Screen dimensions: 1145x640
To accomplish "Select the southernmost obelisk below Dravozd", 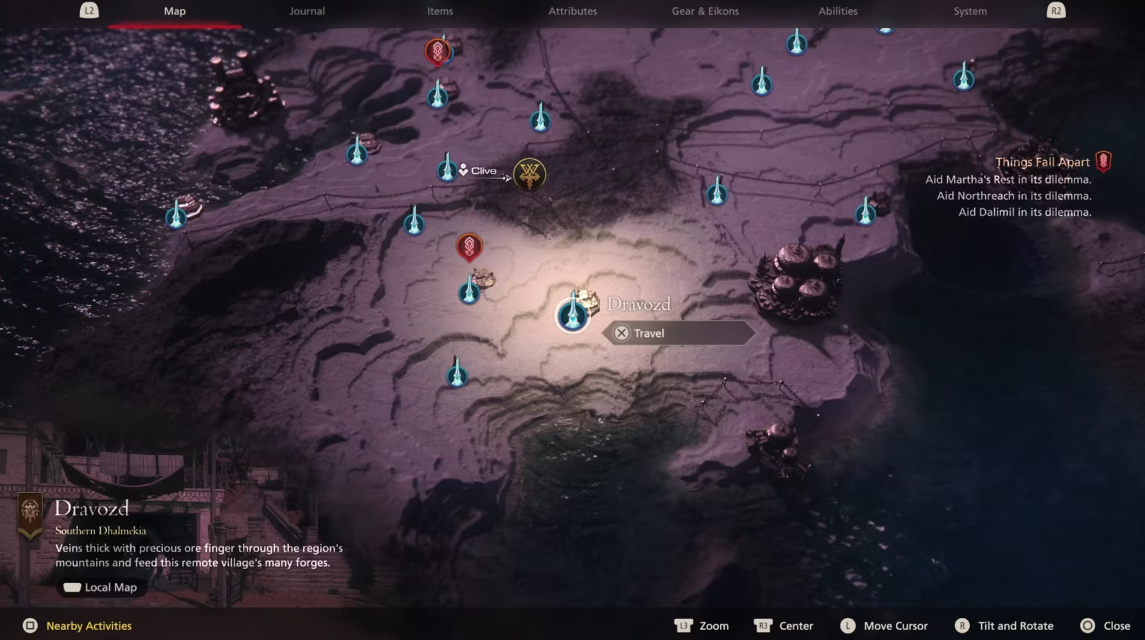I will tap(456, 373).
